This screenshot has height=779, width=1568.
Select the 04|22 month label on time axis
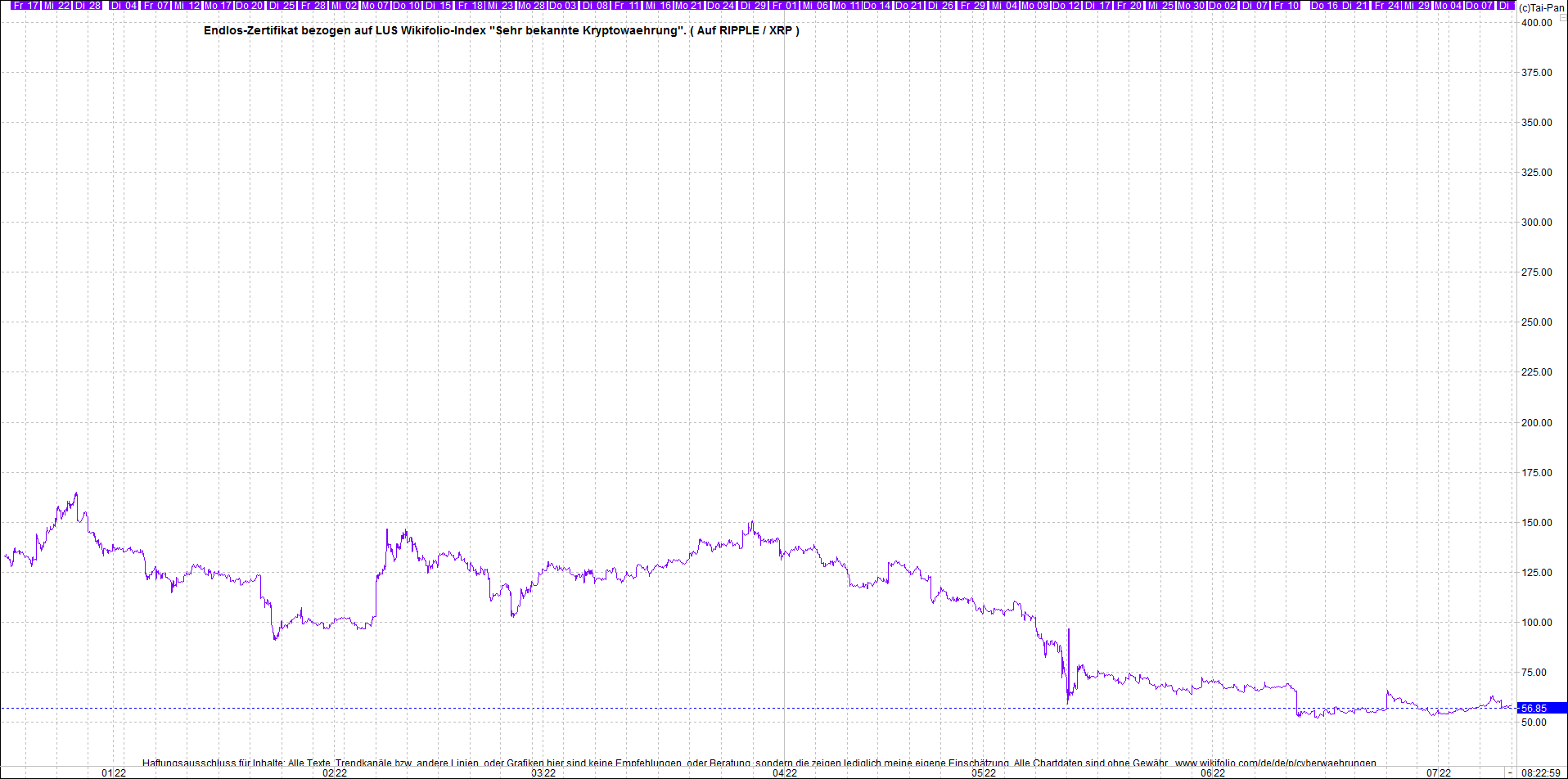pyautogui.click(x=785, y=772)
